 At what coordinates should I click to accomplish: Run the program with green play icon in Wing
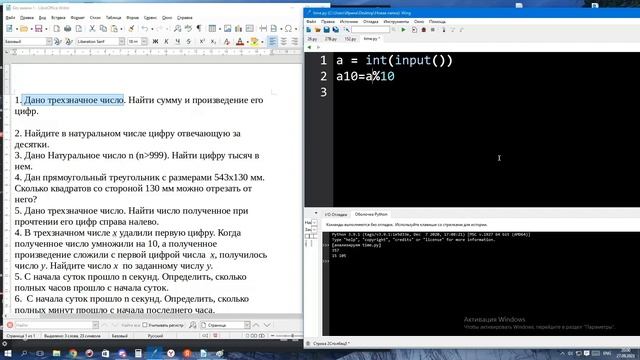click(x=403, y=29)
